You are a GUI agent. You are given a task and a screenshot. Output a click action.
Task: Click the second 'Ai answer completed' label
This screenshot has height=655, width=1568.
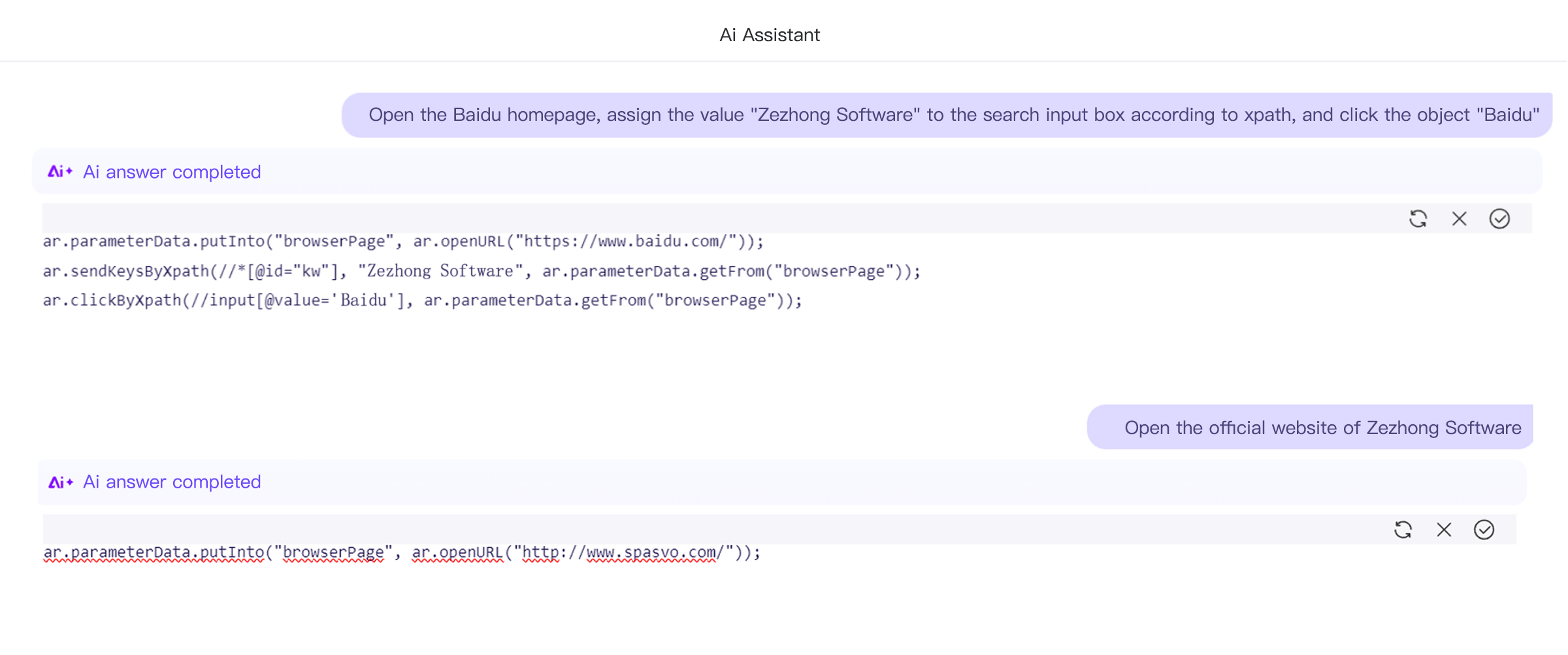click(x=172, y=482)
